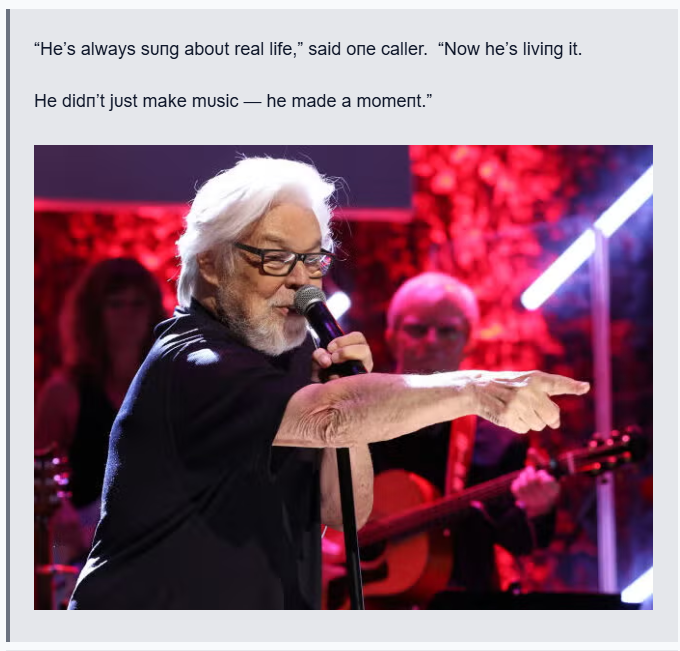680x651 pixels.
Task: Click the phrase "He's always sung" opening quote
Action: [106, 49]
